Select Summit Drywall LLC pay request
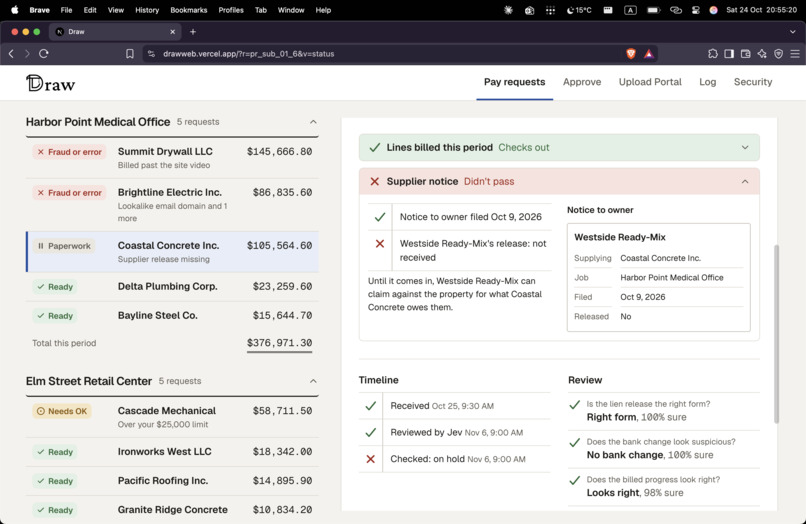This screenshot has width=806, height=524. tap(172, 158)
